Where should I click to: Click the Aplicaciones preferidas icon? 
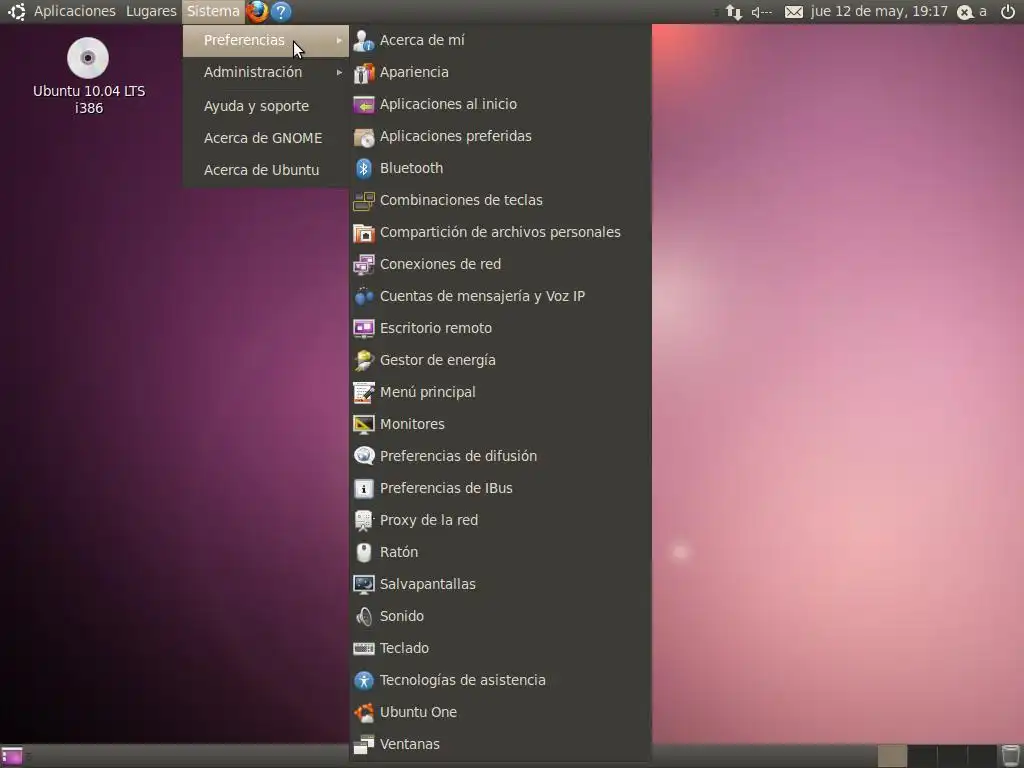[364, 136]
